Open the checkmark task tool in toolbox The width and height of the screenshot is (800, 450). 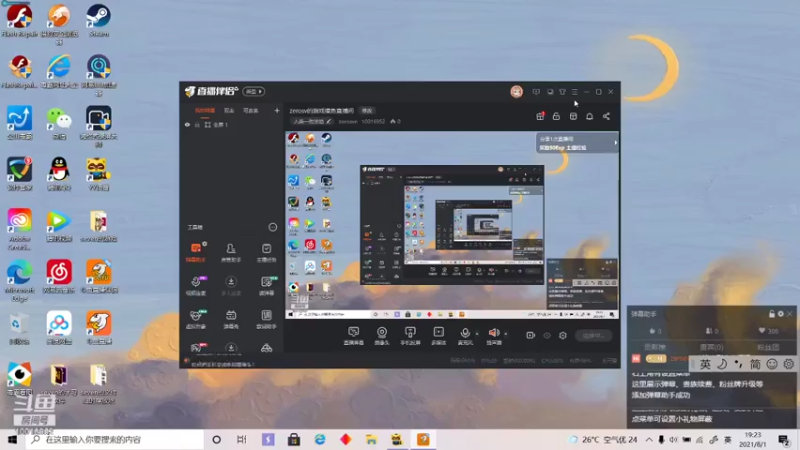[266, 252]
